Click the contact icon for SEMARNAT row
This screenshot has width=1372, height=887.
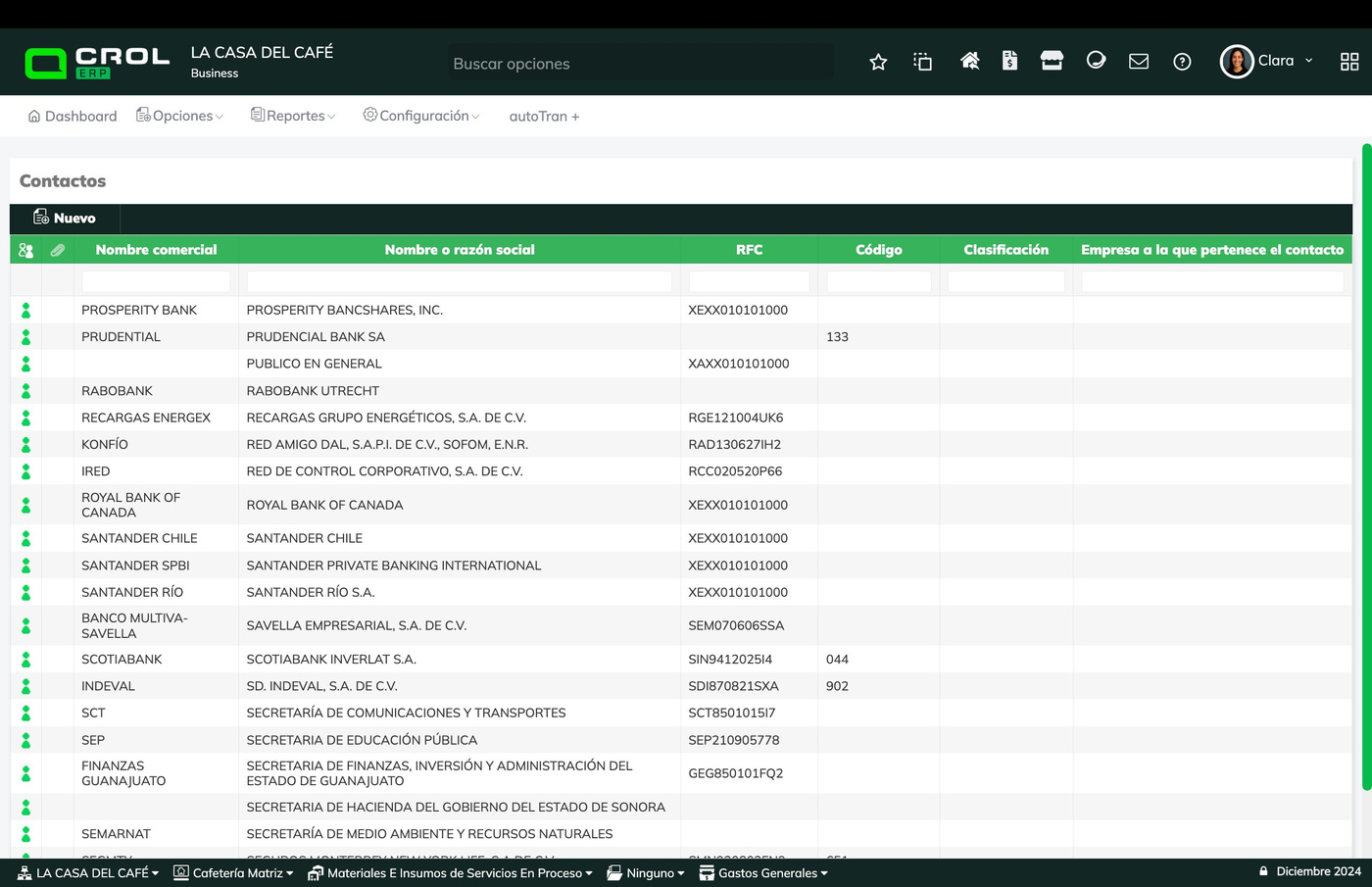coord(25,834)
